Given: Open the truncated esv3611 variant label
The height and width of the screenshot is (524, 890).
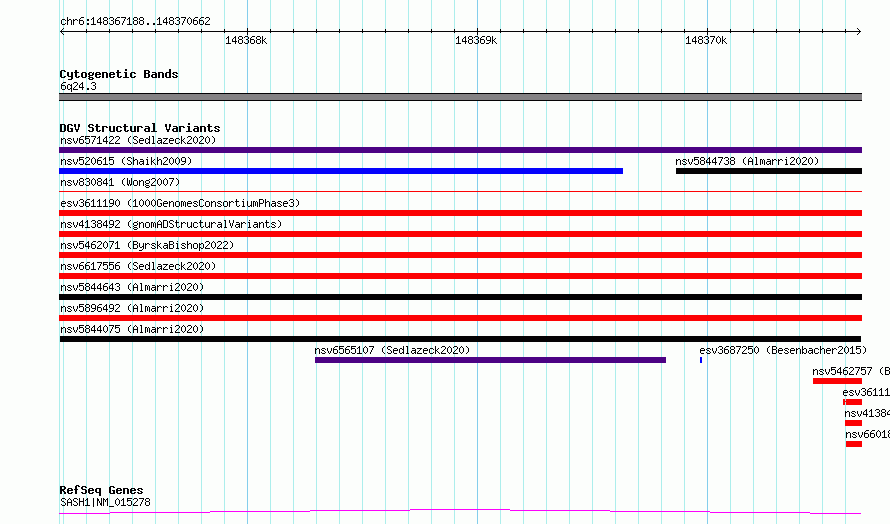Looking at the screenshot, I should point(866,392).
